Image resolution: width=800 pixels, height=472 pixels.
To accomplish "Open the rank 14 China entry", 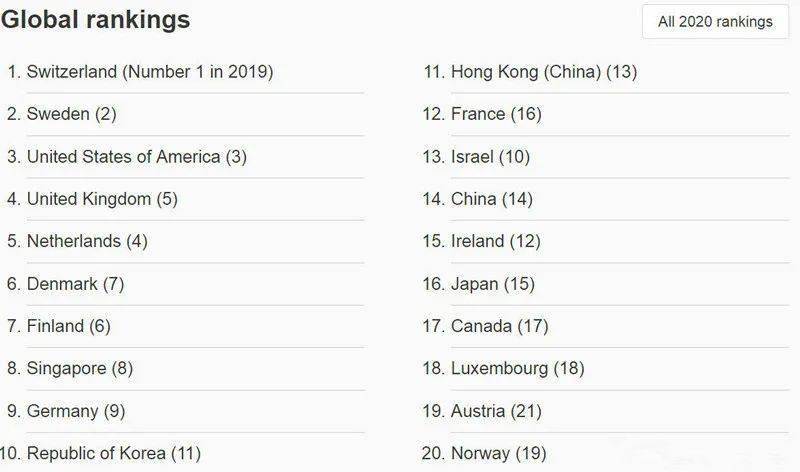I will (x=491, y=199).
